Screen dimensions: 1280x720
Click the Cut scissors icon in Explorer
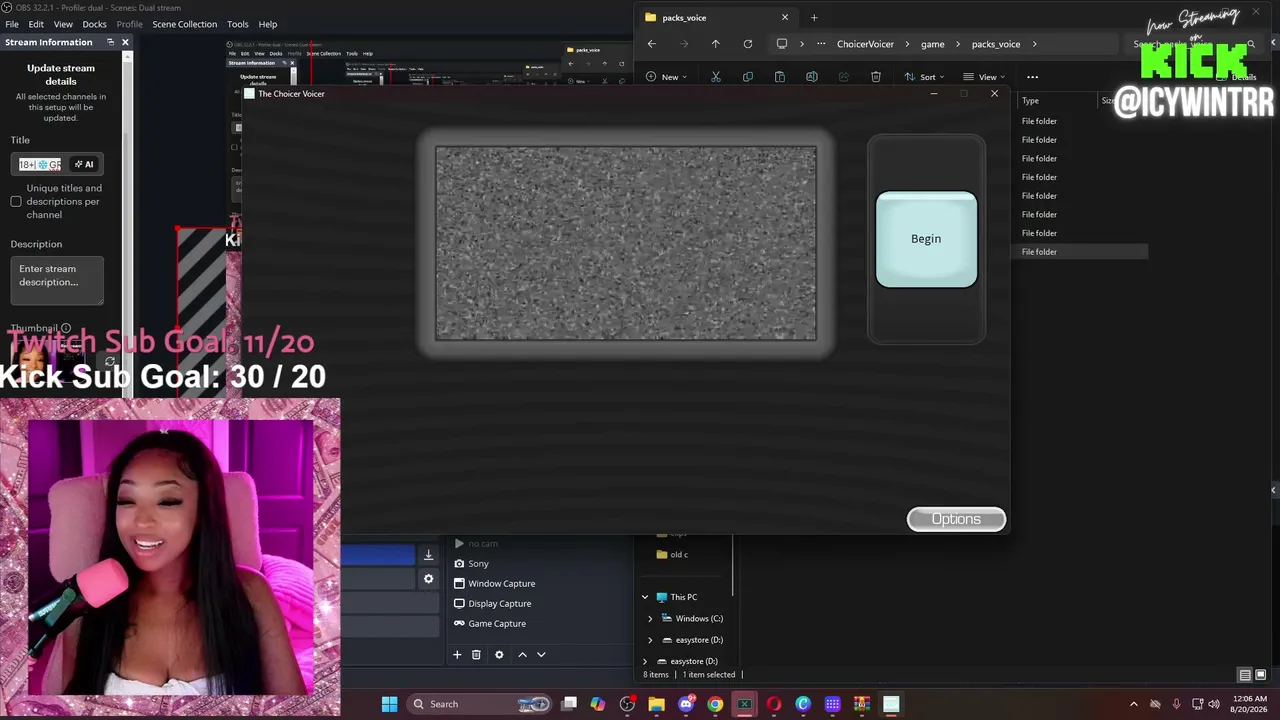(715, 77)
